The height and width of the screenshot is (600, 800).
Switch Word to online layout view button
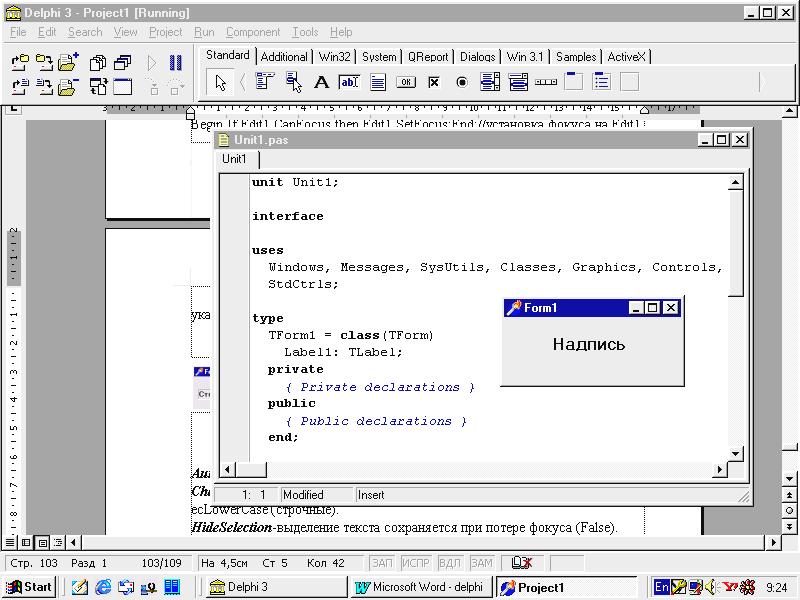point(27,542)
